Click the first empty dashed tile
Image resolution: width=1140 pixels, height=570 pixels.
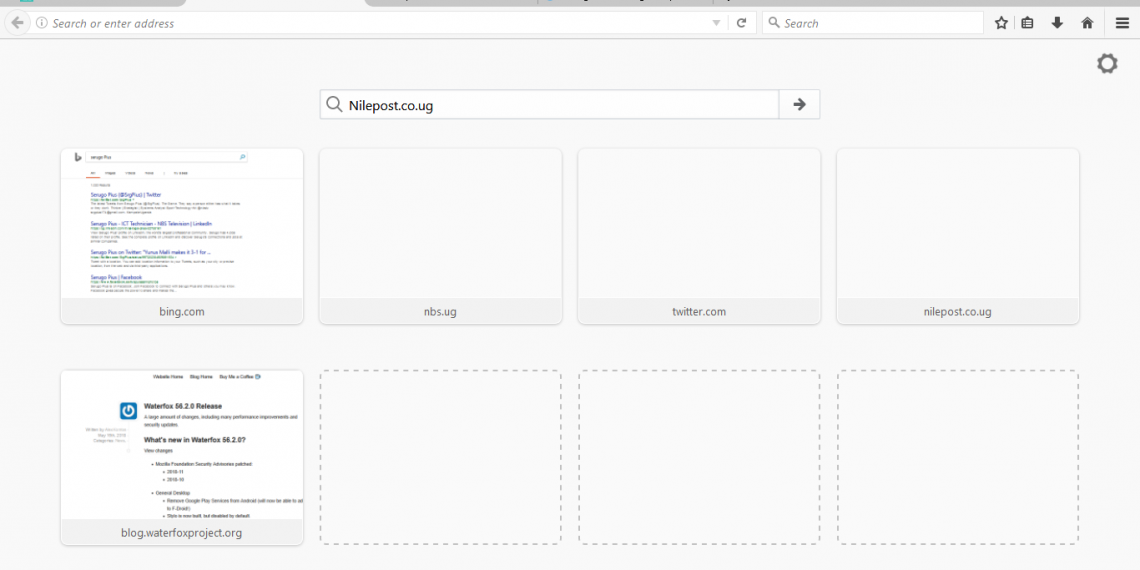pyautogui.click(x=440, y=457)
